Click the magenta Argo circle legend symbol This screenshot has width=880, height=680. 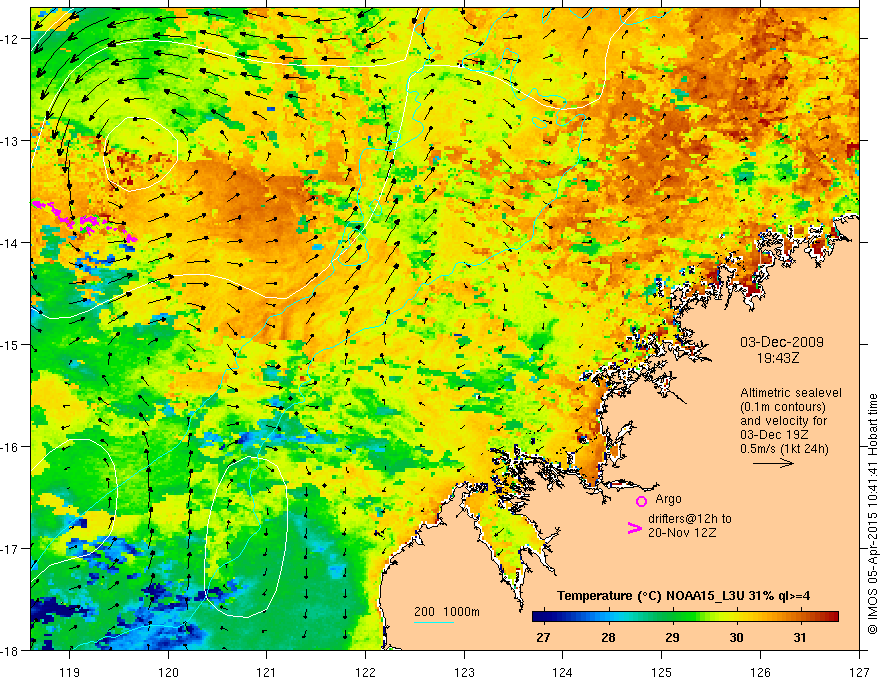[x=641, y=501]
